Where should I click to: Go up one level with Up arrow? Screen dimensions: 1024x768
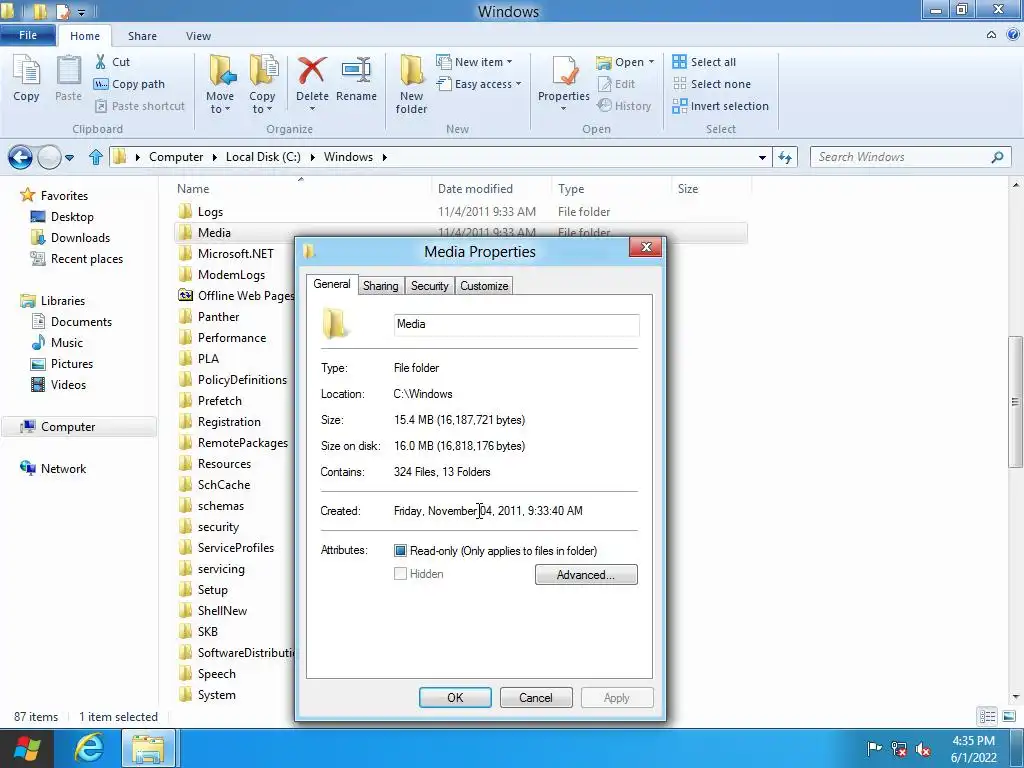click(x=95, y=157)
